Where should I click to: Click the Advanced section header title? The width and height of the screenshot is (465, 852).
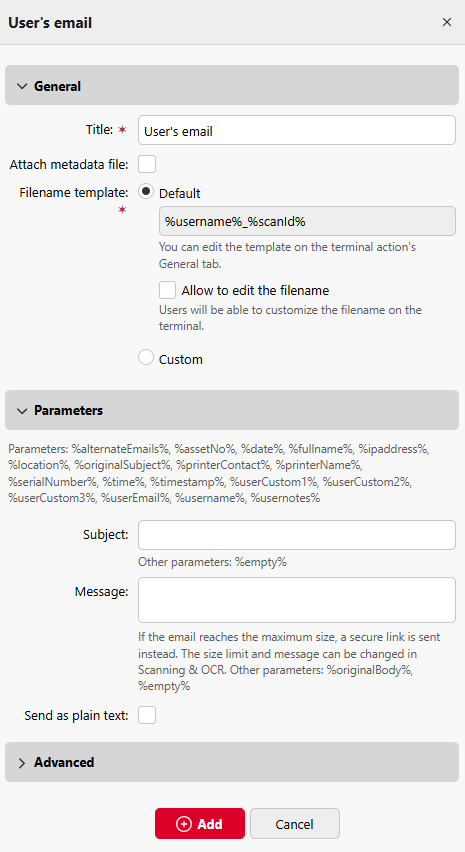coord(64,762)
